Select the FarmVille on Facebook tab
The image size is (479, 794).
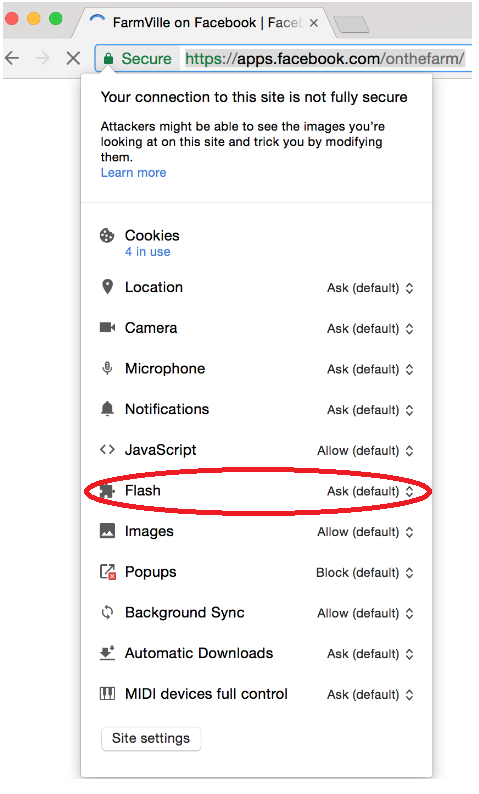(x=203, y=23)
